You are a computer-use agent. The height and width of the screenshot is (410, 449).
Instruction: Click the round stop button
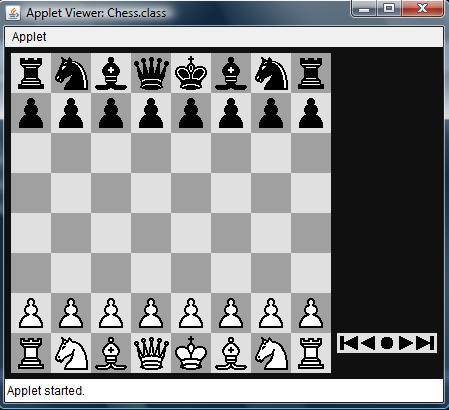(x=387, y=343)
